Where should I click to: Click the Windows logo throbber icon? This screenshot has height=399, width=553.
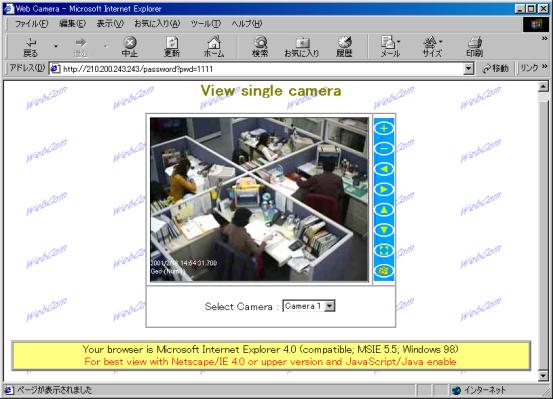point(535,24)
